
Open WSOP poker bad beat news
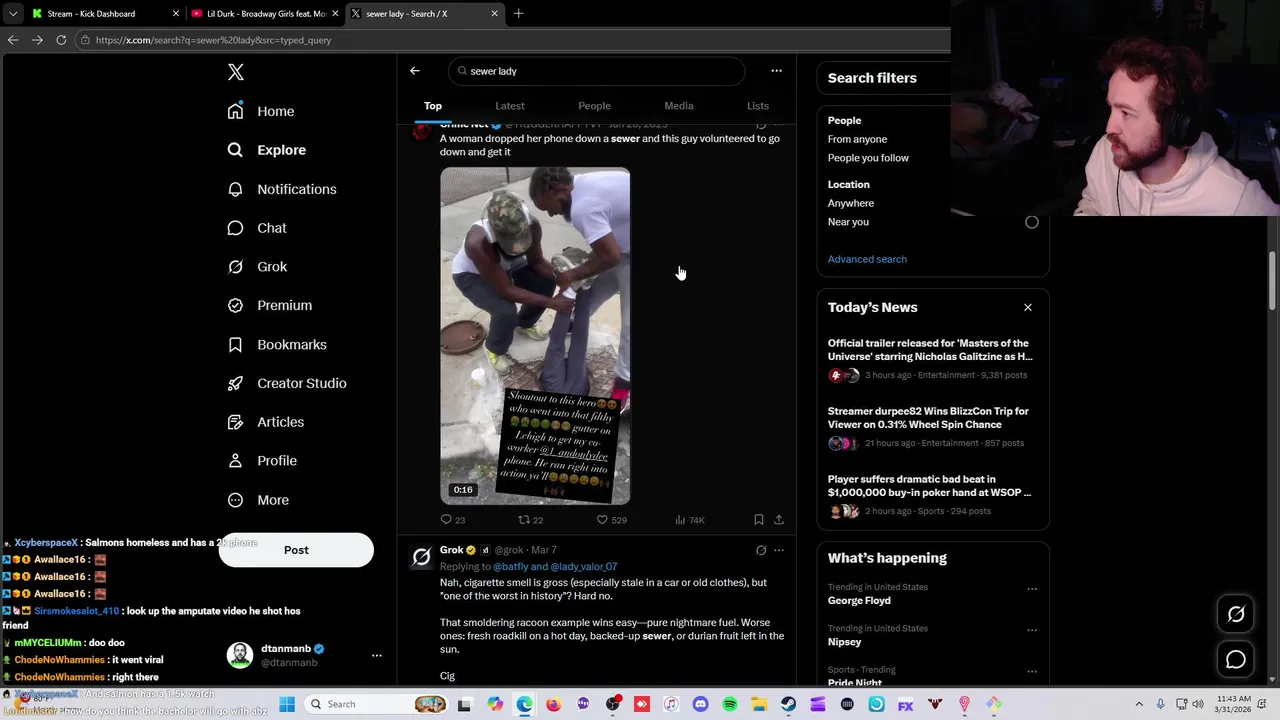click(x=930, y=496)
